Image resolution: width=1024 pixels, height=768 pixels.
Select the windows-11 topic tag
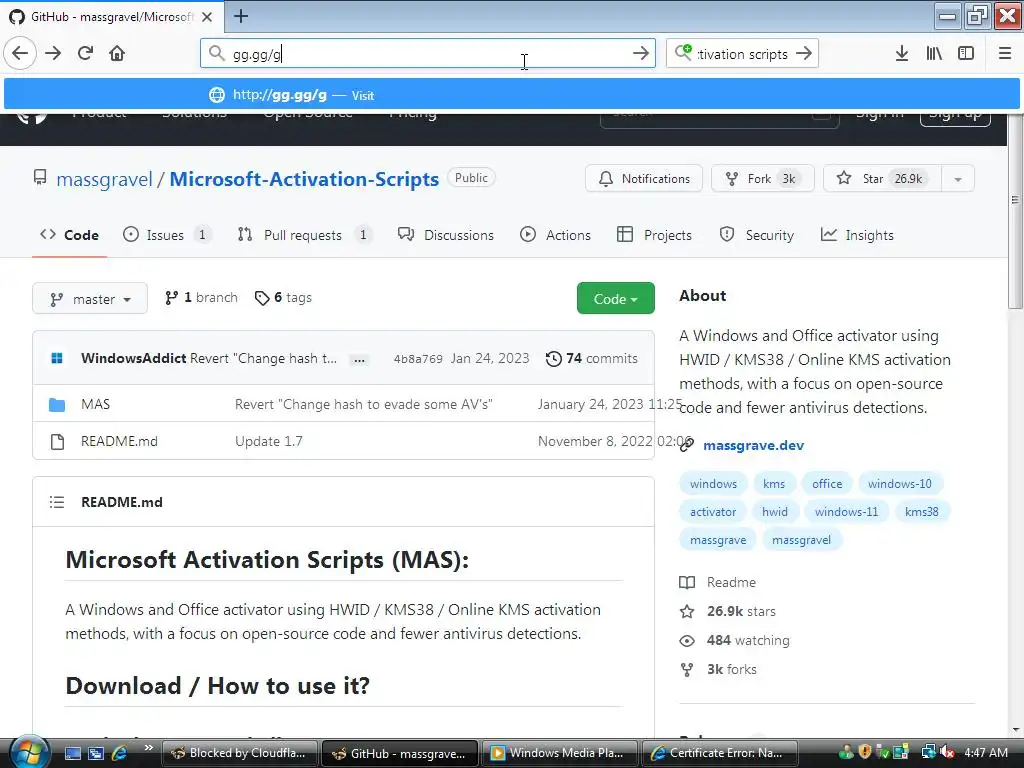coord(846,512)
